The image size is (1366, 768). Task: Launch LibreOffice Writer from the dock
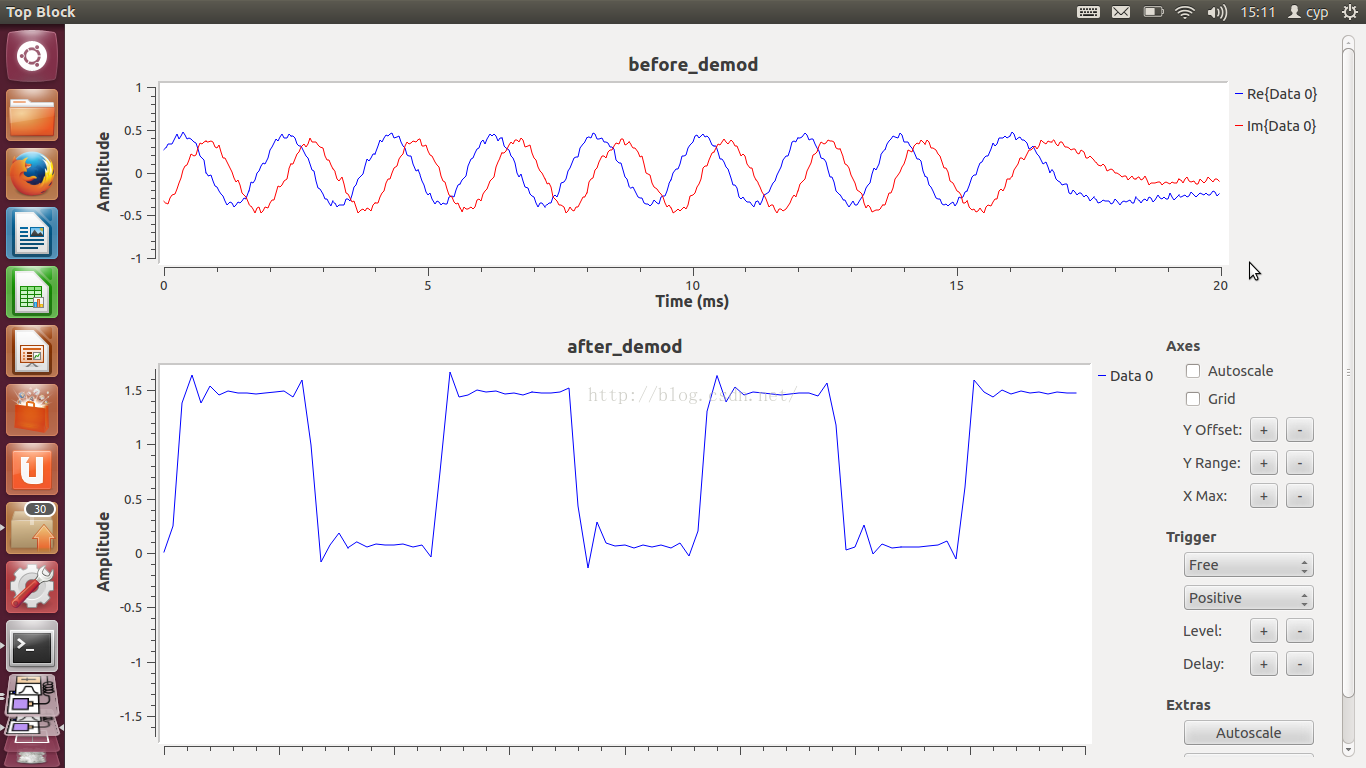(32, 233)
